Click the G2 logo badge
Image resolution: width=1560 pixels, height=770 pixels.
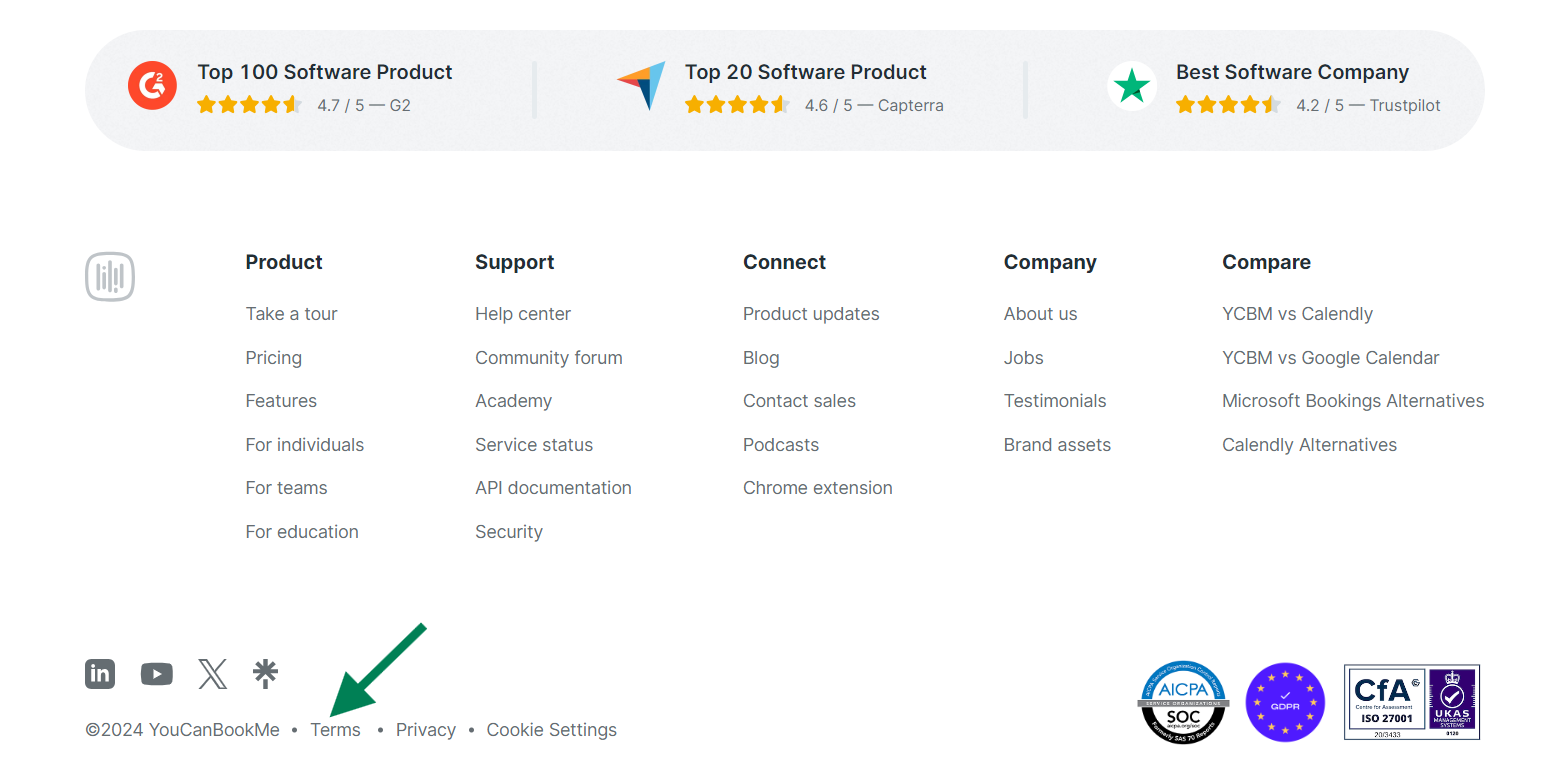[152, 86]
